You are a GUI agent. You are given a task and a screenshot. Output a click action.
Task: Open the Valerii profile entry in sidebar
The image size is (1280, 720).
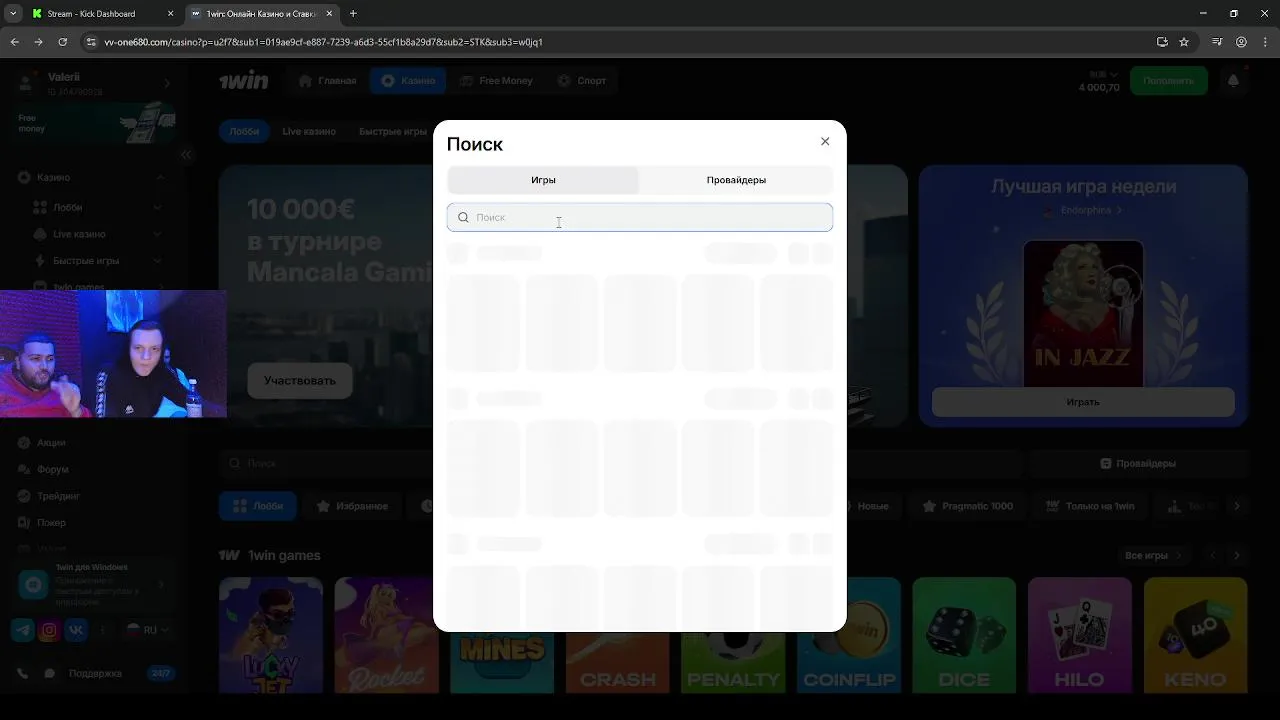pyautogui.click(x=95, y=83)
